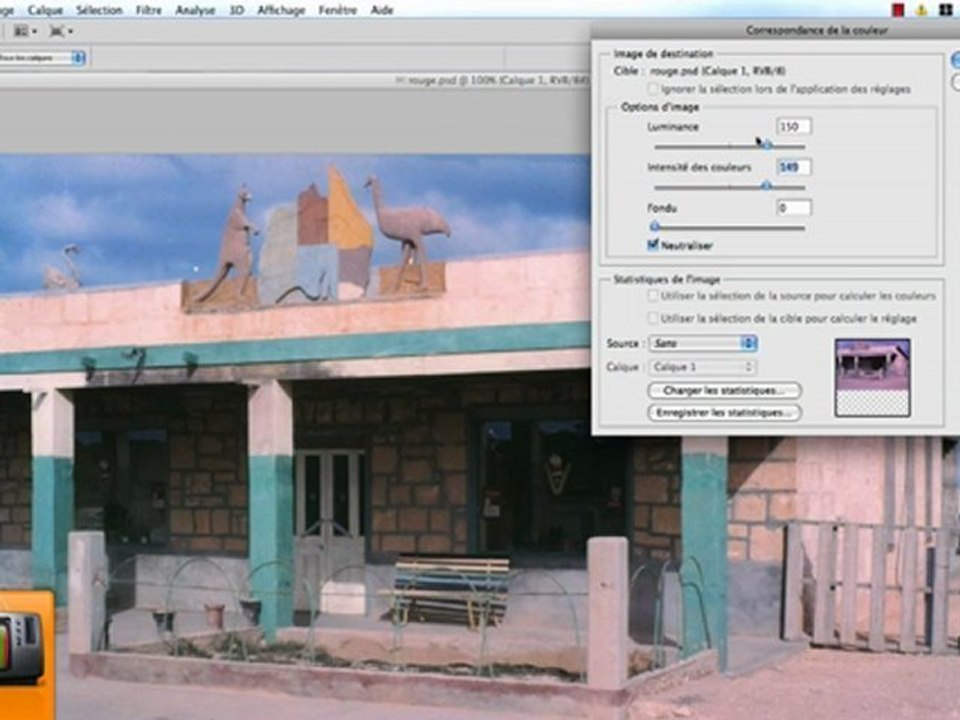
Task: Open the Source dropdown showing Sans
Action: click(x=703, y=343)
